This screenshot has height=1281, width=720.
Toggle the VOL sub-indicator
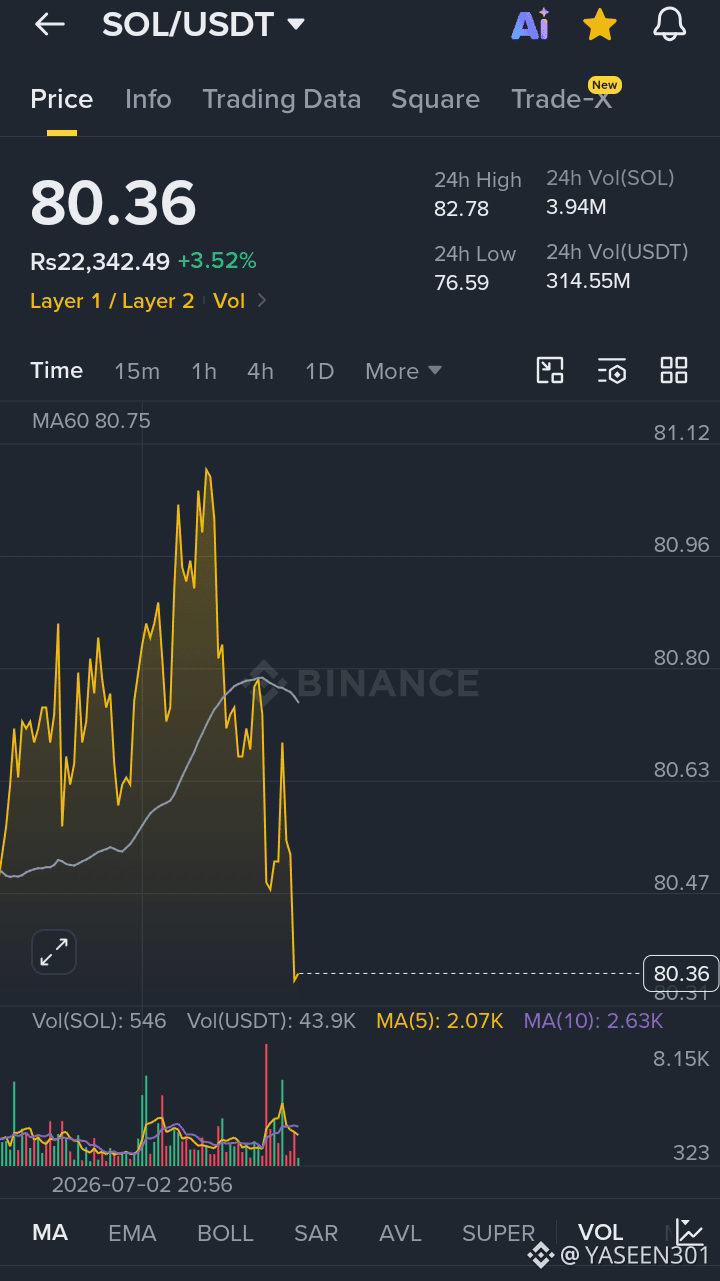tap(600, 1232)
